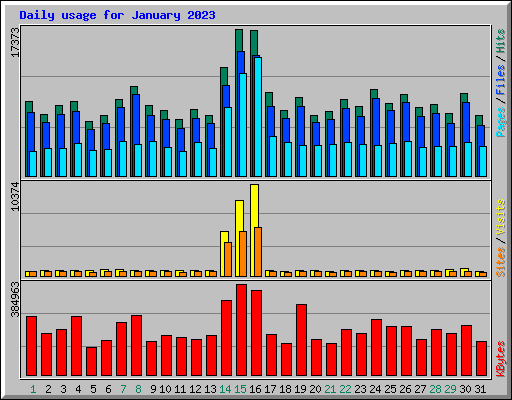512x400 pixels.
Task: Click day 31 on the x-axis
Action: click(x=480, y=389)
